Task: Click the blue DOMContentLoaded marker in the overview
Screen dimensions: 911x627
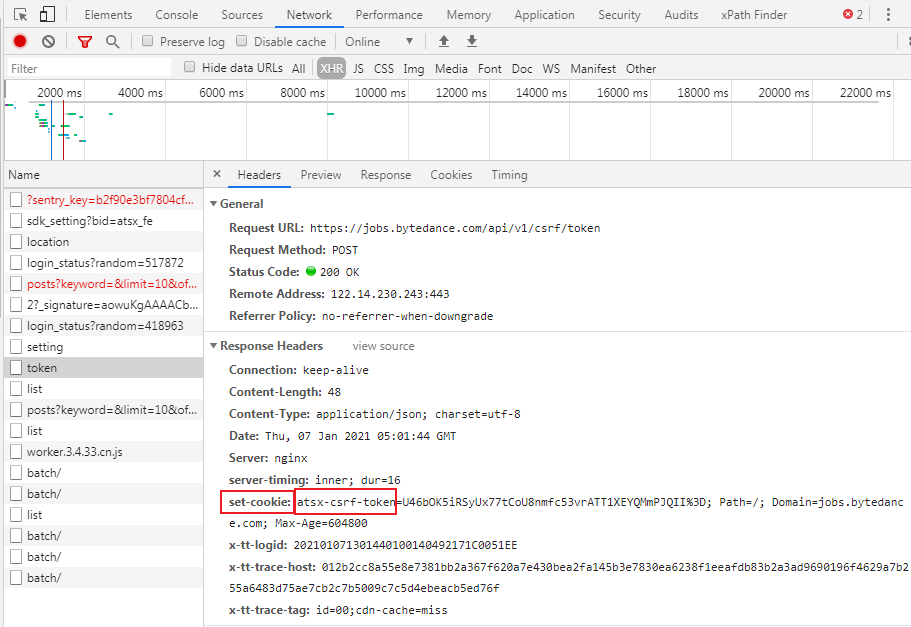Action: tap(51, 130)
